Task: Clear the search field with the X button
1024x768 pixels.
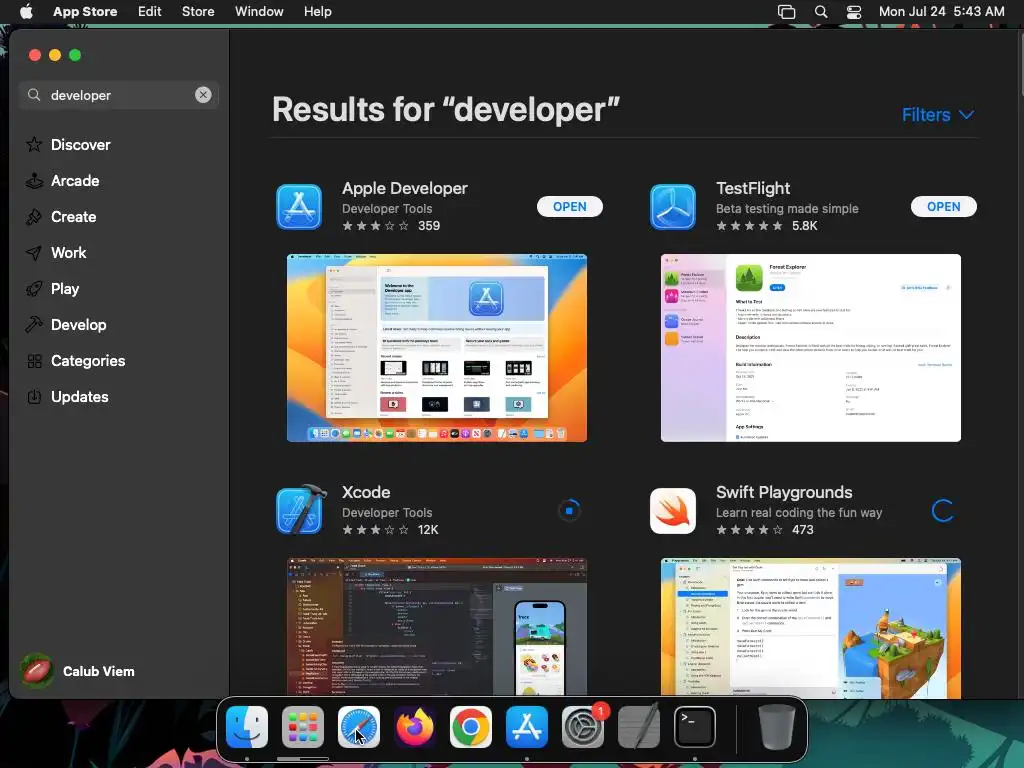Action: coord(203,95)
